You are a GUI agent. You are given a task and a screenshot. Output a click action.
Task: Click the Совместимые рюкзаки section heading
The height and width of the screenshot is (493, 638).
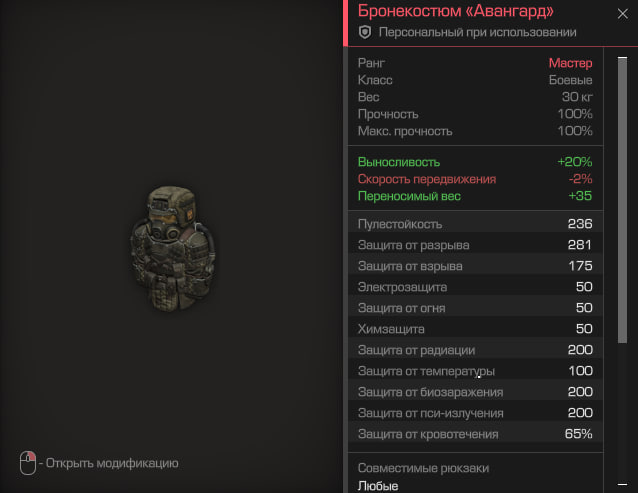click(x=423, y=468)
